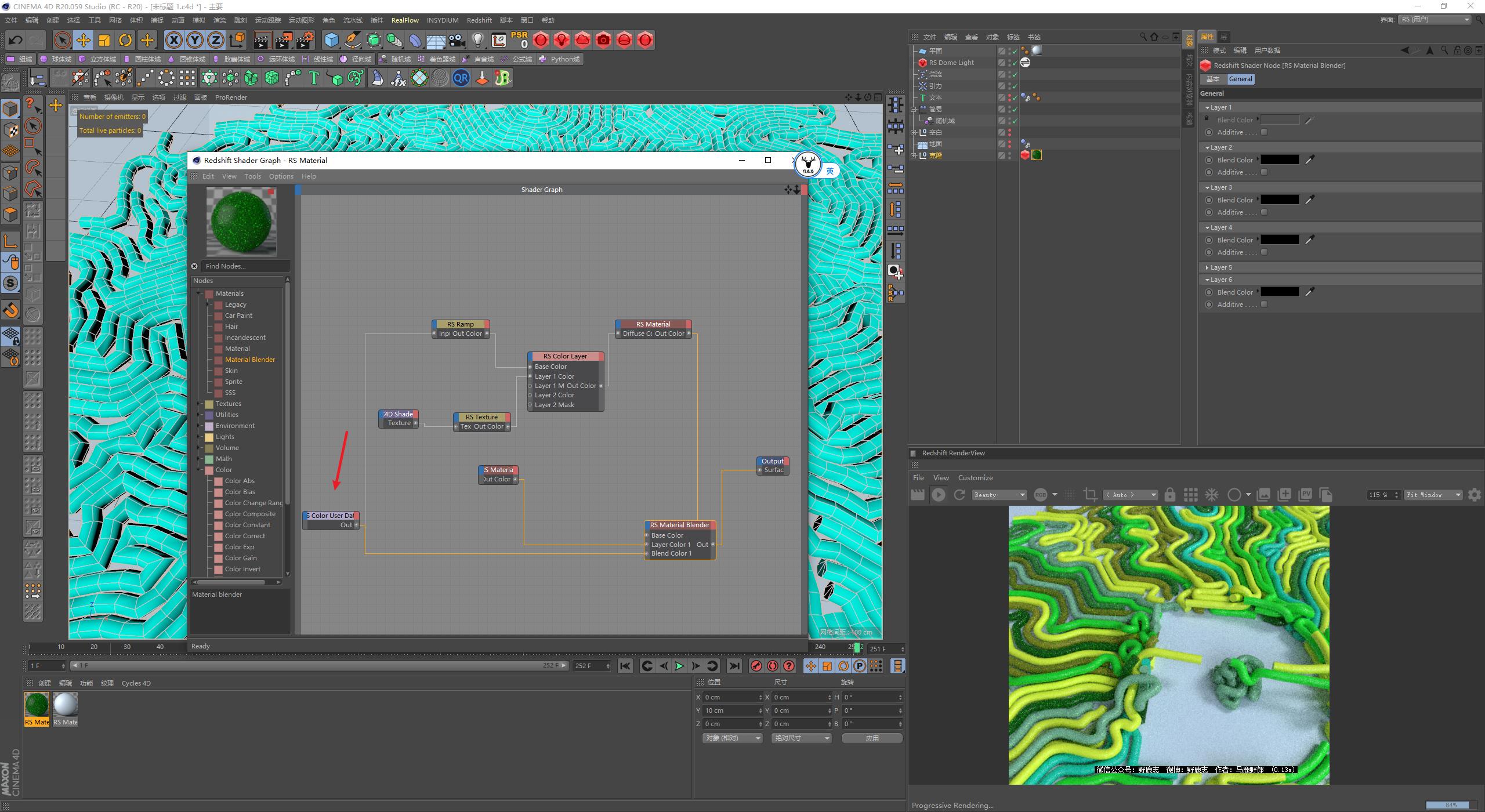Click the camera snapshot icon in the Redshift toolbar

click(603, 39)
